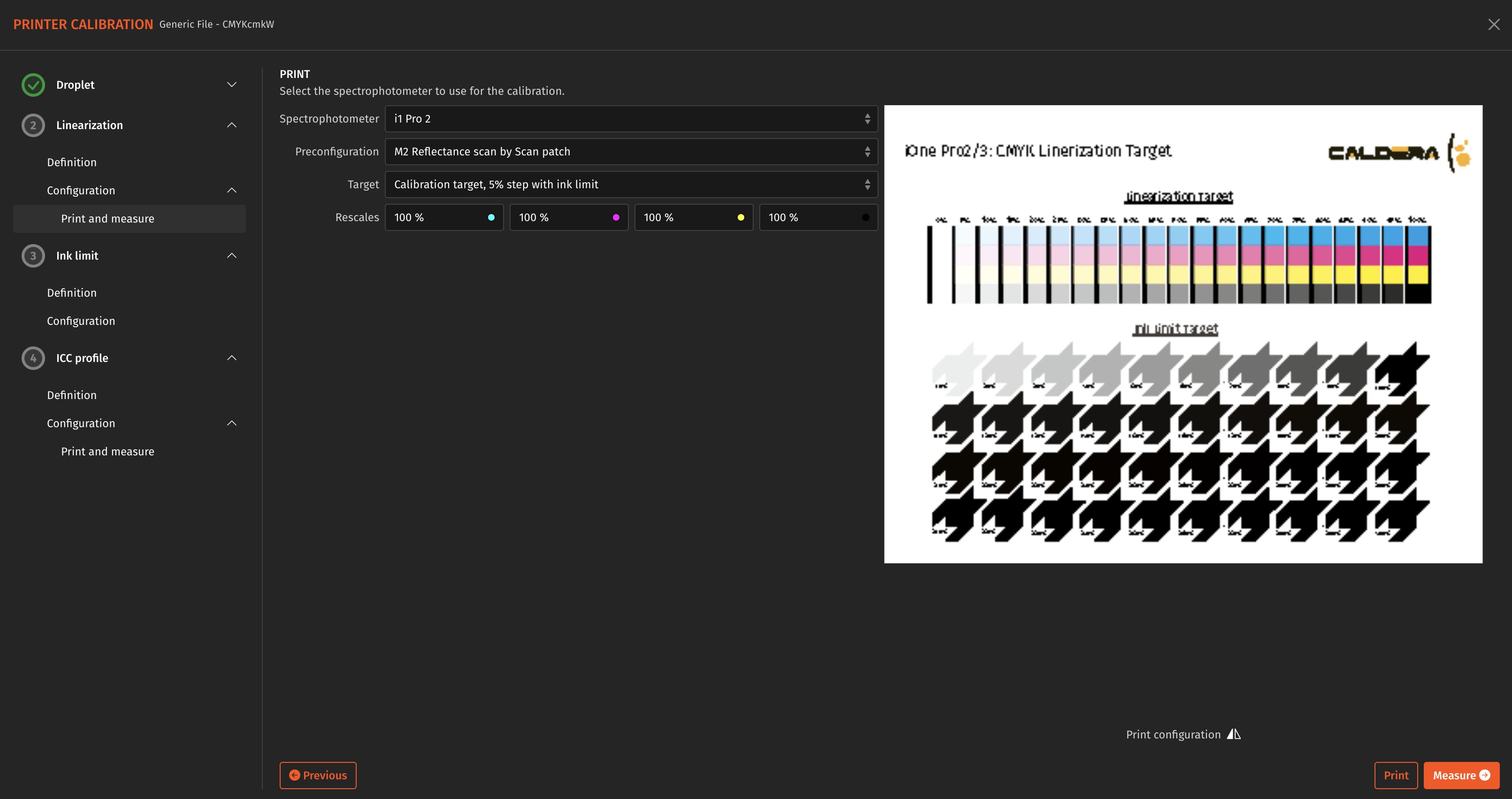Click the mirror icon next to Print configuration
1512x799 pixels.
click(x=1234, y=734)
